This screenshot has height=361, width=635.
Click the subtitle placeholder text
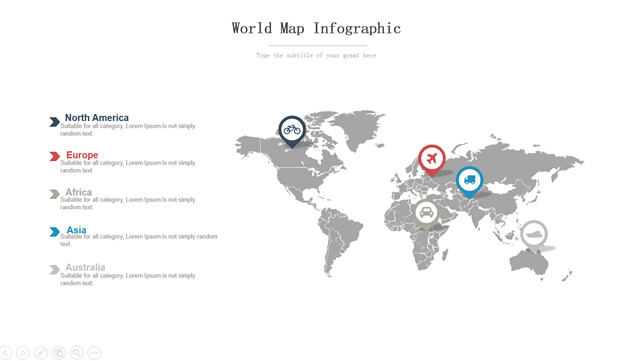tap(316, 55)
